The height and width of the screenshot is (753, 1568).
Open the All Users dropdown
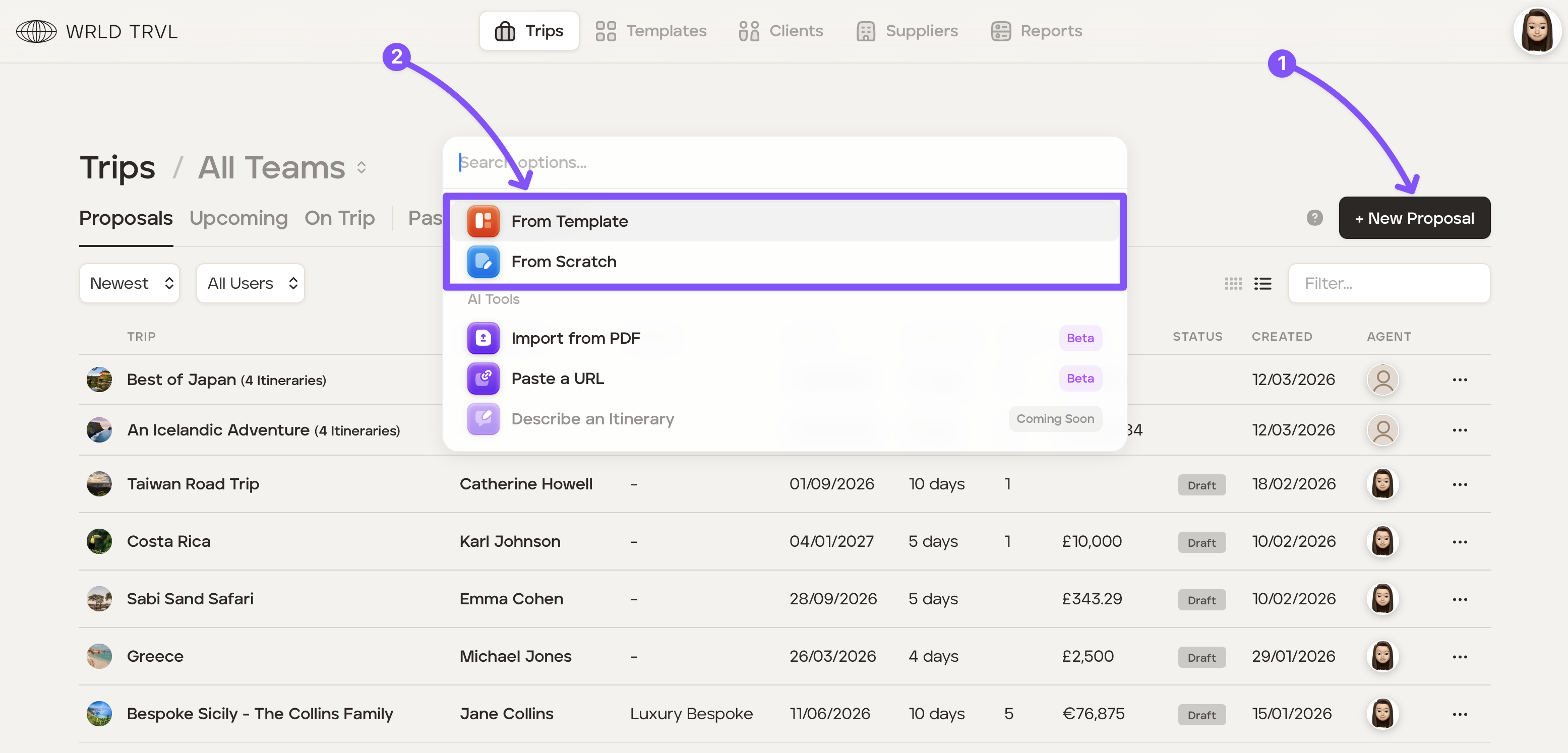tap(250, 284)
